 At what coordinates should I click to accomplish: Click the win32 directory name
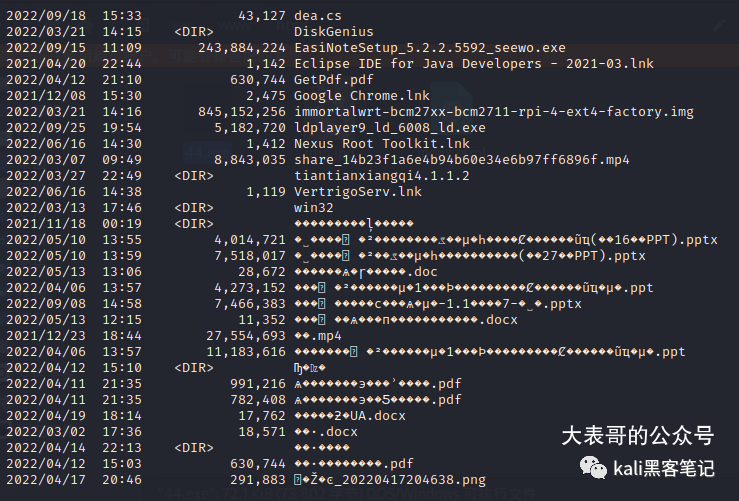coord(314,208)
